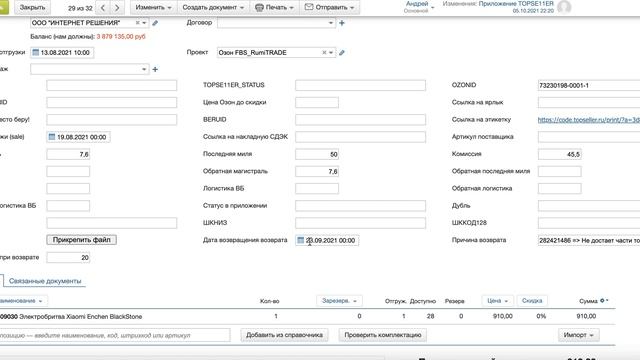Viewport: 640px width, 360px height.
Task: Click the ШКНИЗ input field
Action: point(360,223)
